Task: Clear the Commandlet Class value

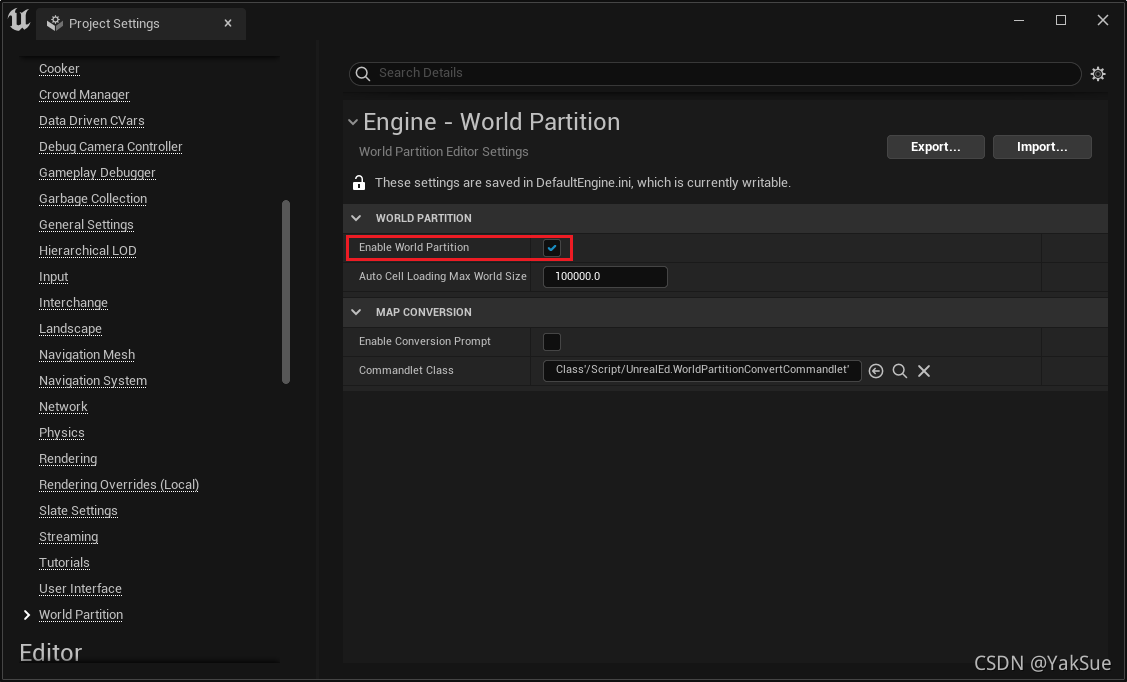Action: pos(924,371)
